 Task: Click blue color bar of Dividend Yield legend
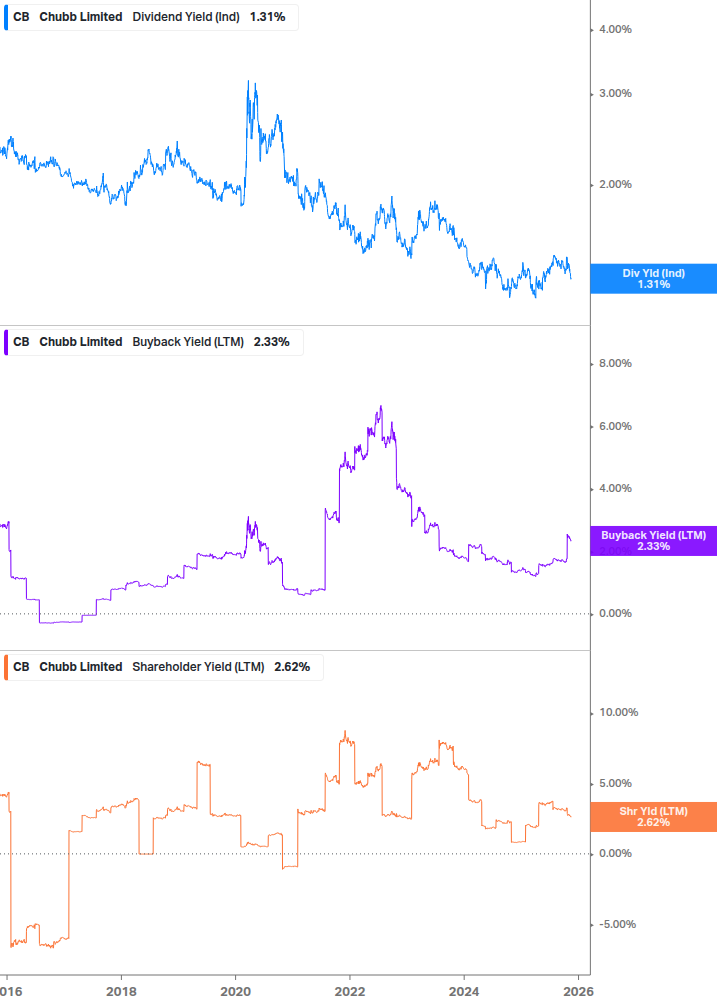6,17
